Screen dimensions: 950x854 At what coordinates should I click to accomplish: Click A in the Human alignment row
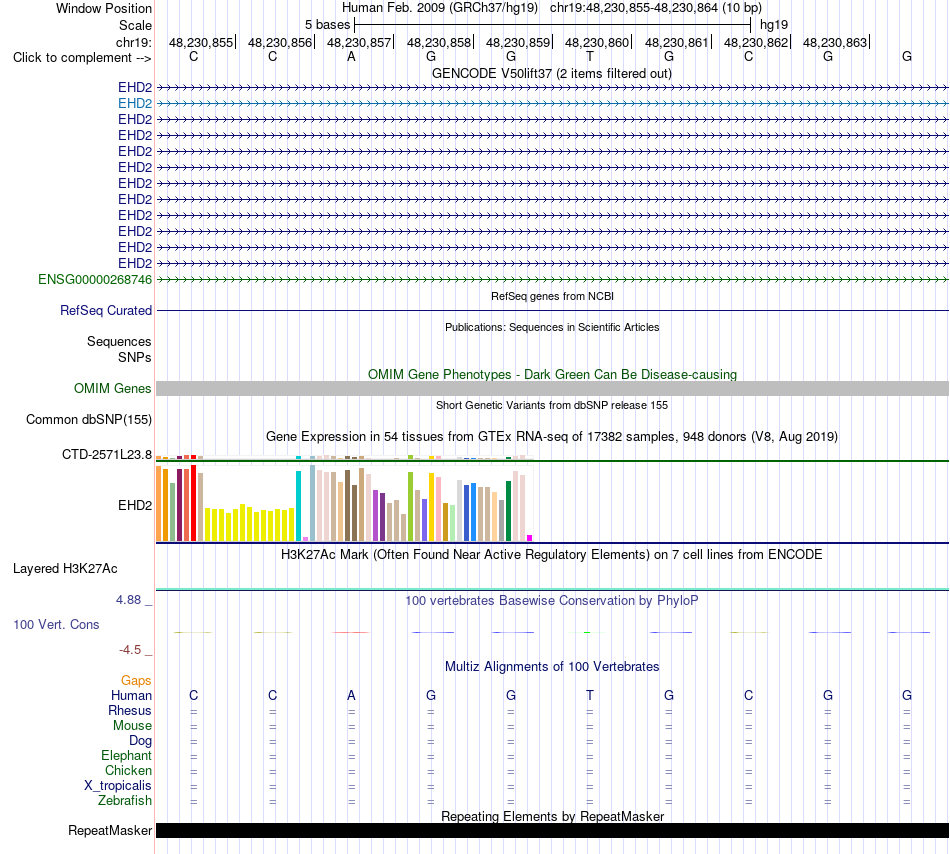(x=351, y=695)
